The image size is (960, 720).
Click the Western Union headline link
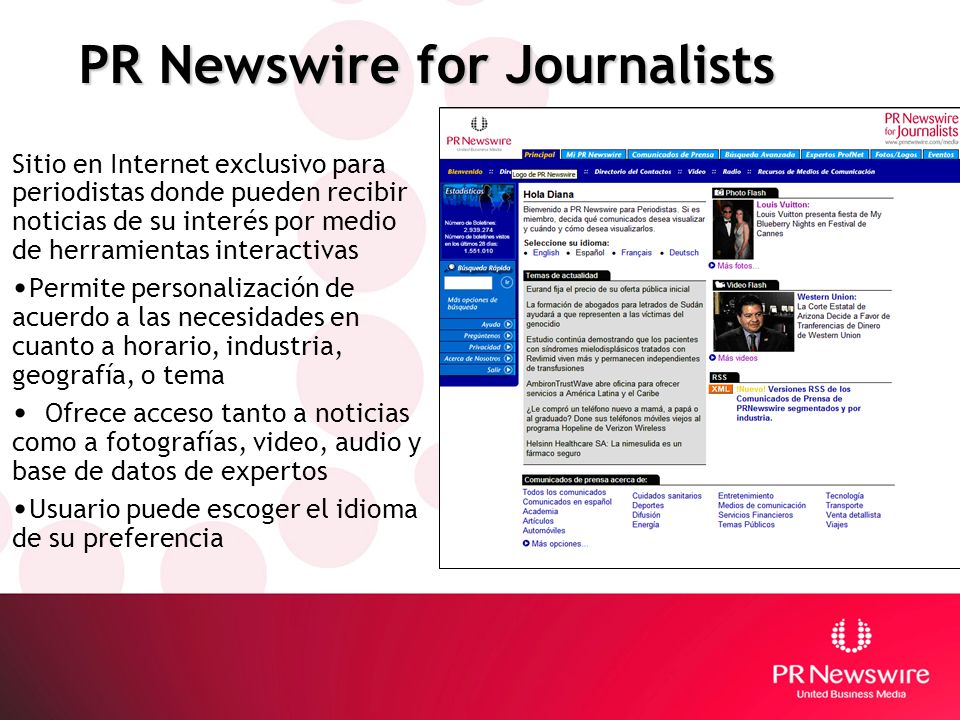tap(827, 297)
